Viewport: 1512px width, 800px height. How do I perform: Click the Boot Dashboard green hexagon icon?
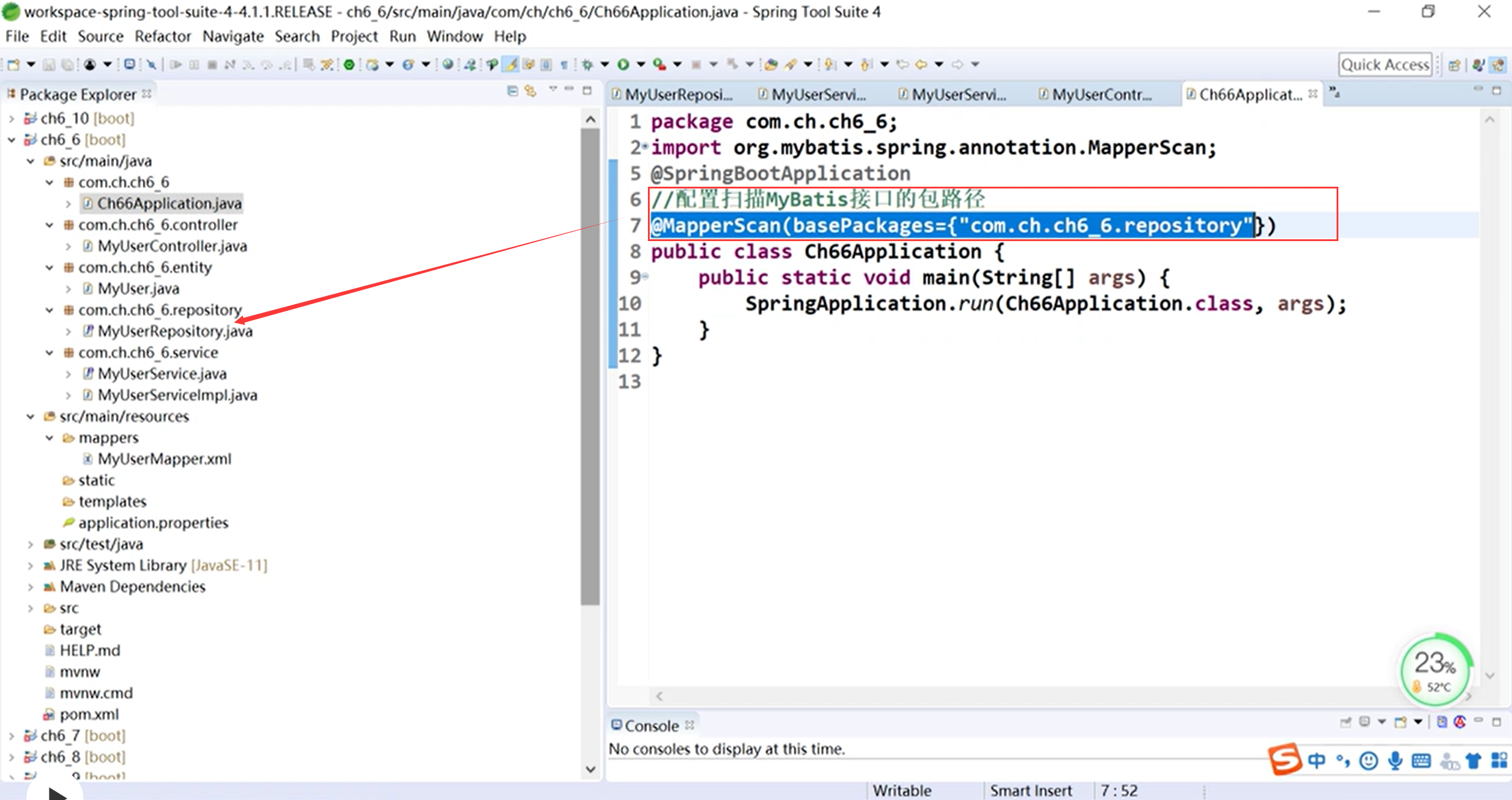coord(349,64)
